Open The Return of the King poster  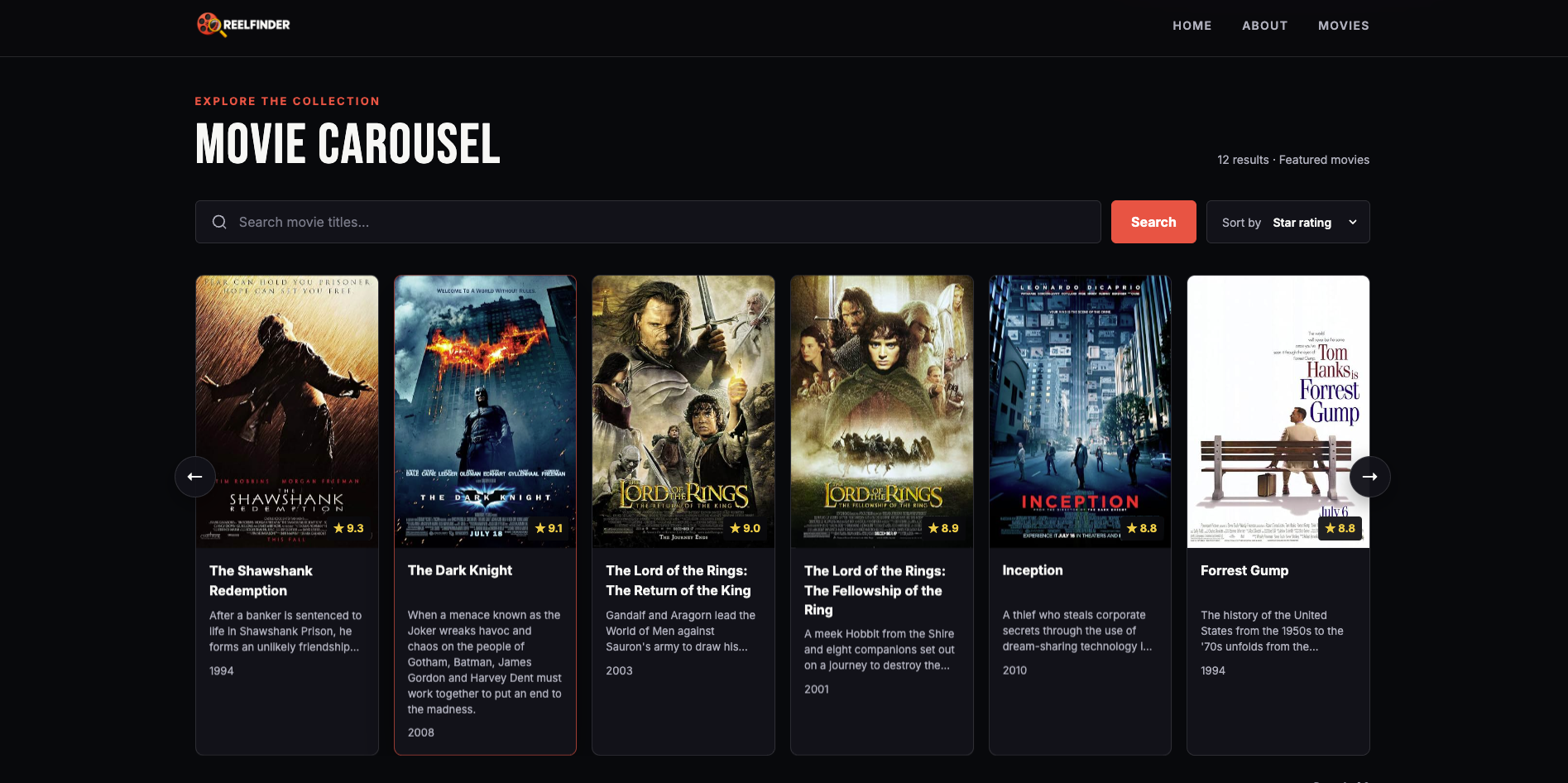pyautogui.click(x=683, y=411)
